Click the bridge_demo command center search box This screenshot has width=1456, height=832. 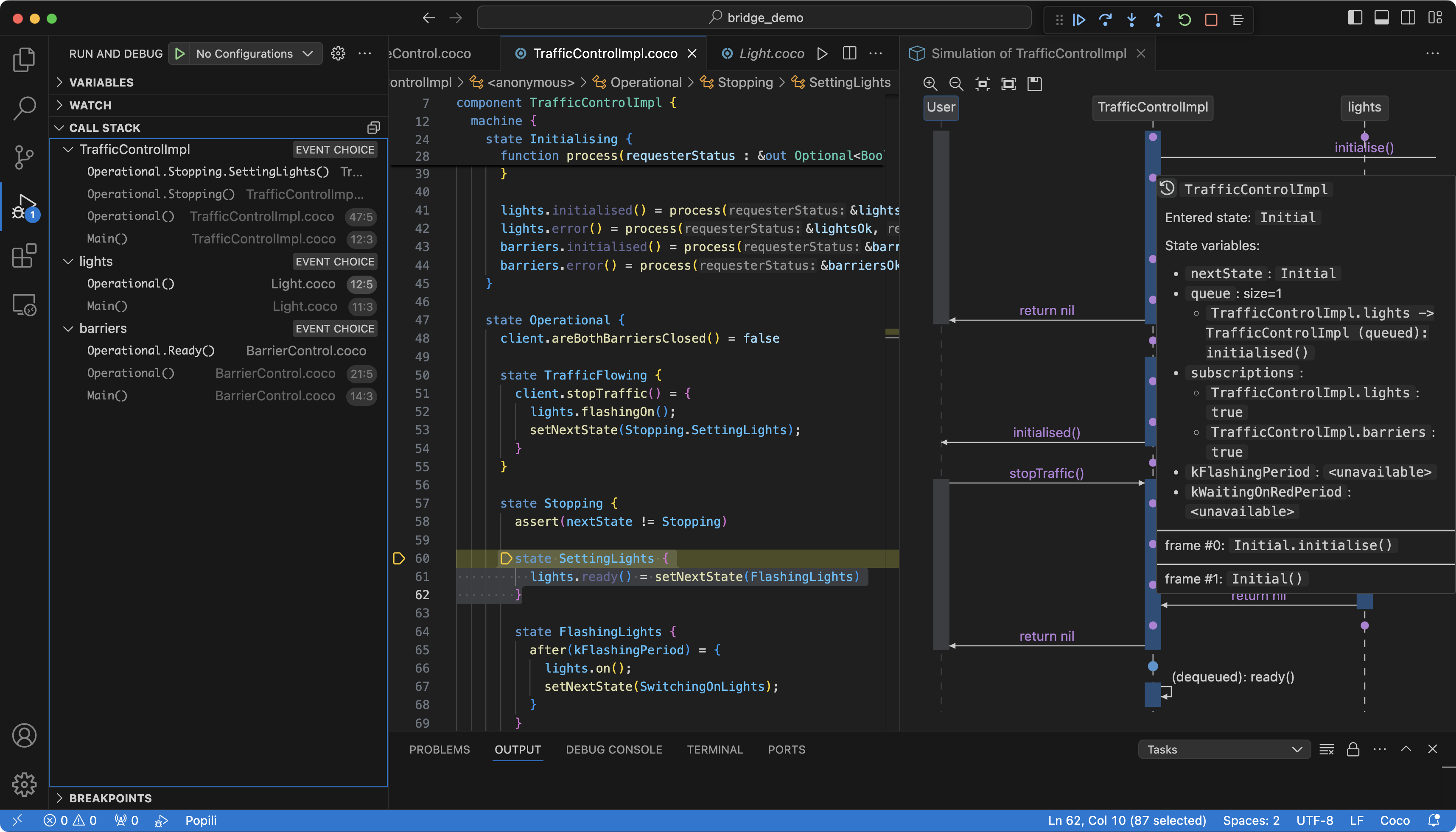coord(754,18)
